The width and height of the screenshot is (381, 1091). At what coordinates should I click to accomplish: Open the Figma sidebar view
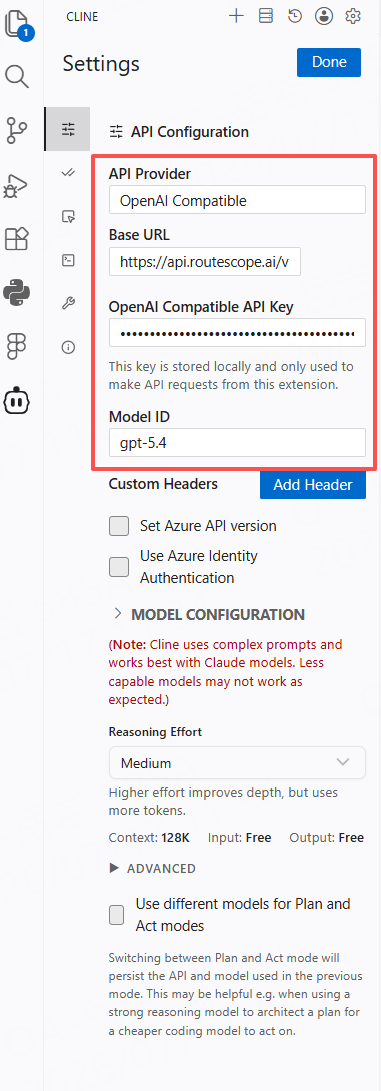[17, 346]
